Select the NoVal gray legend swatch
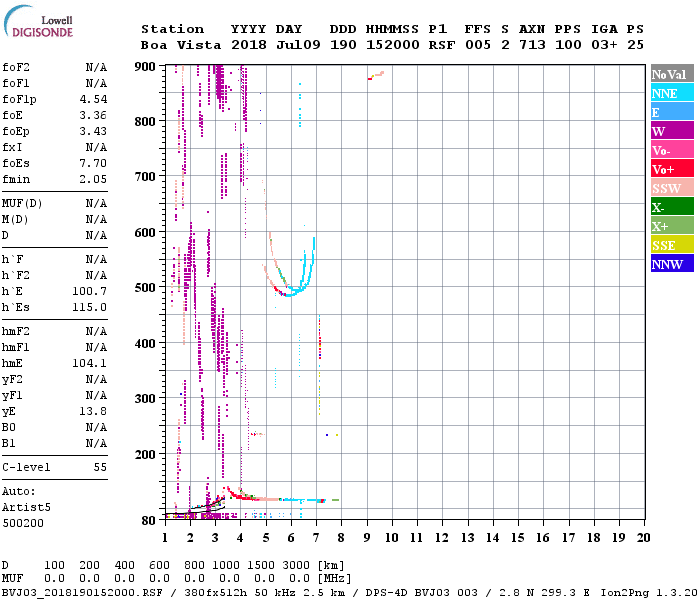 click(x=672, y=75)
